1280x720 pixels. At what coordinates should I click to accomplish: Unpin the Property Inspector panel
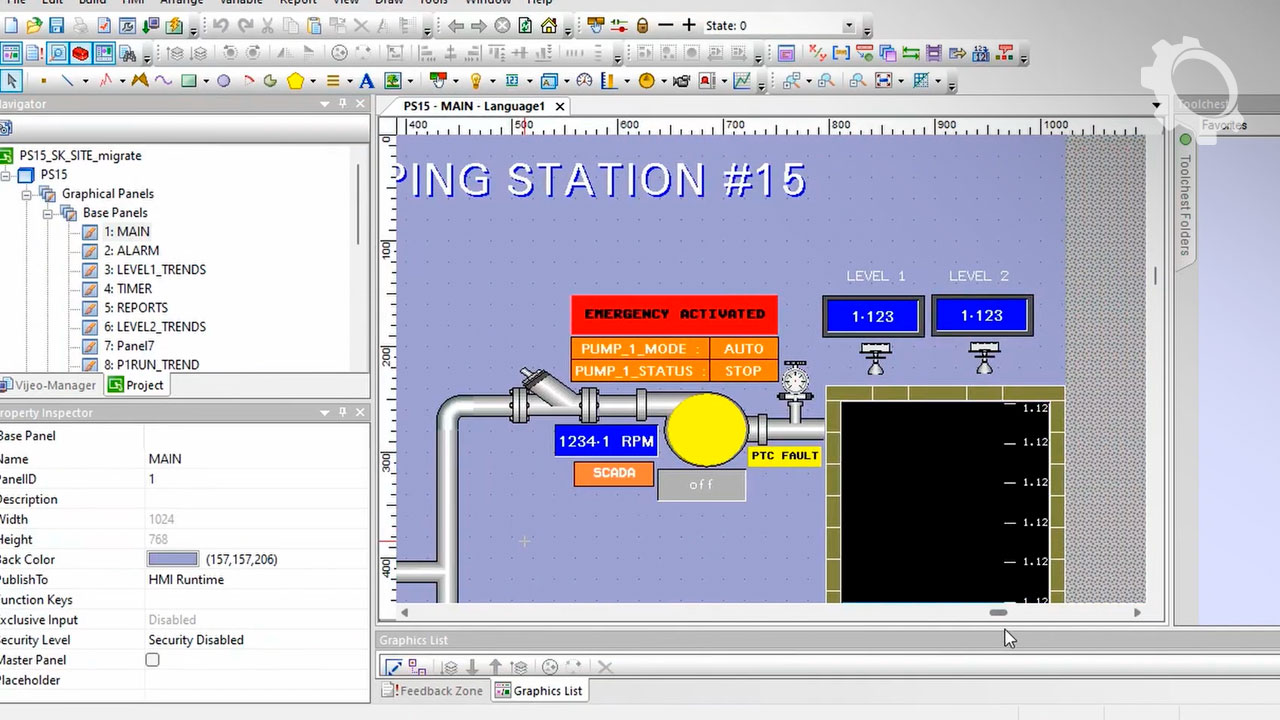tap(344, 412)
